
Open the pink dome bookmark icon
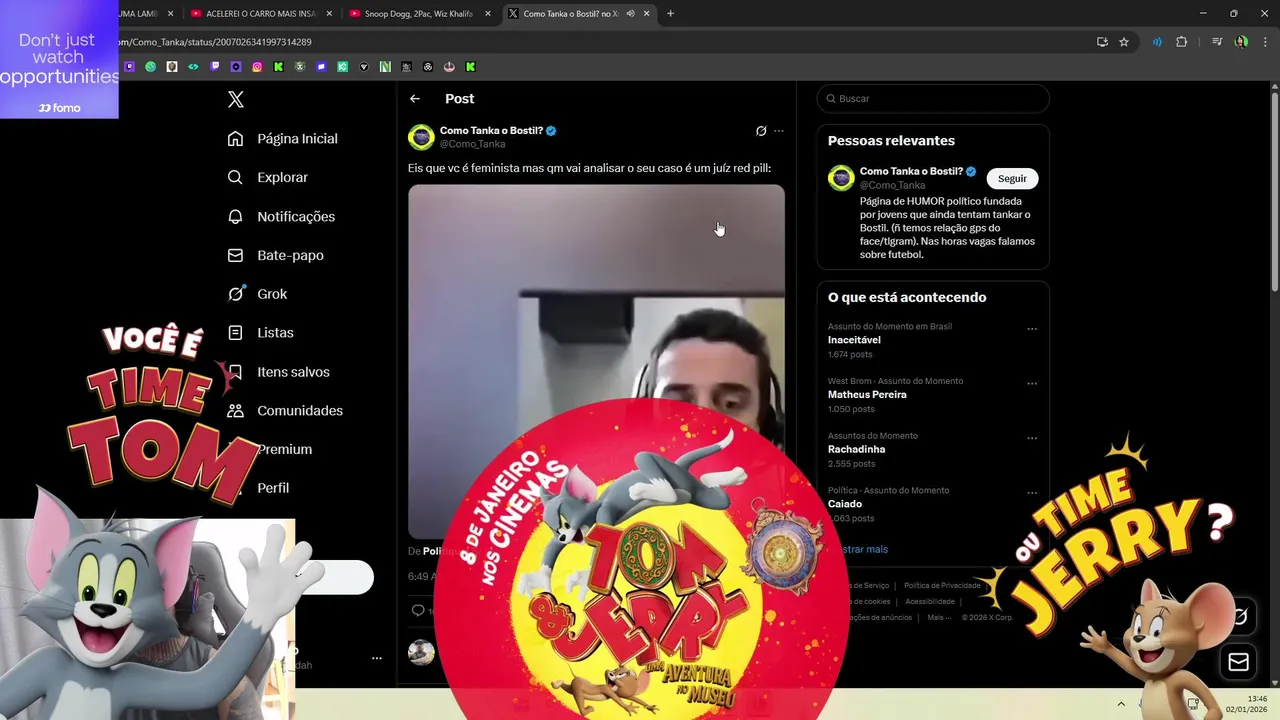tap(449, 67)
